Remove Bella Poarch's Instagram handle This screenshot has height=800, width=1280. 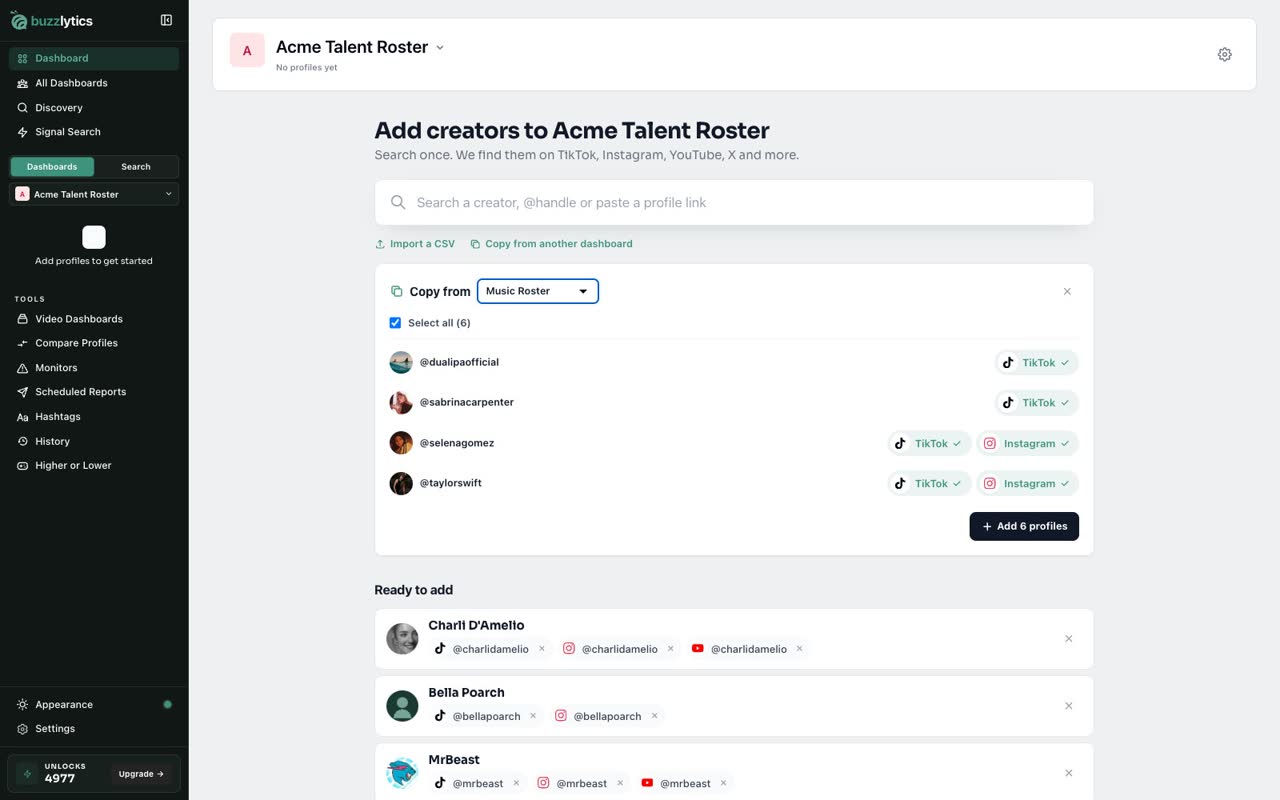pyautogui.click(x=654, y=716)
